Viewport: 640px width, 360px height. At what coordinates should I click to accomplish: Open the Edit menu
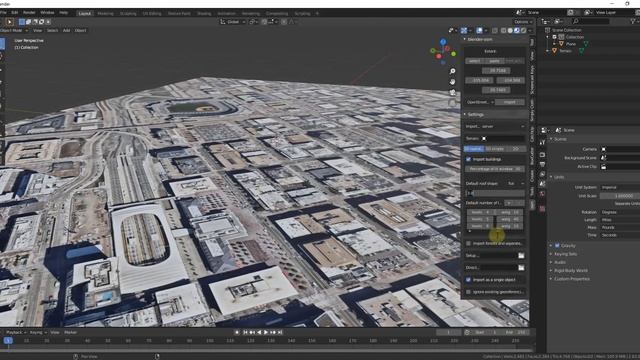tap(15, 13)
